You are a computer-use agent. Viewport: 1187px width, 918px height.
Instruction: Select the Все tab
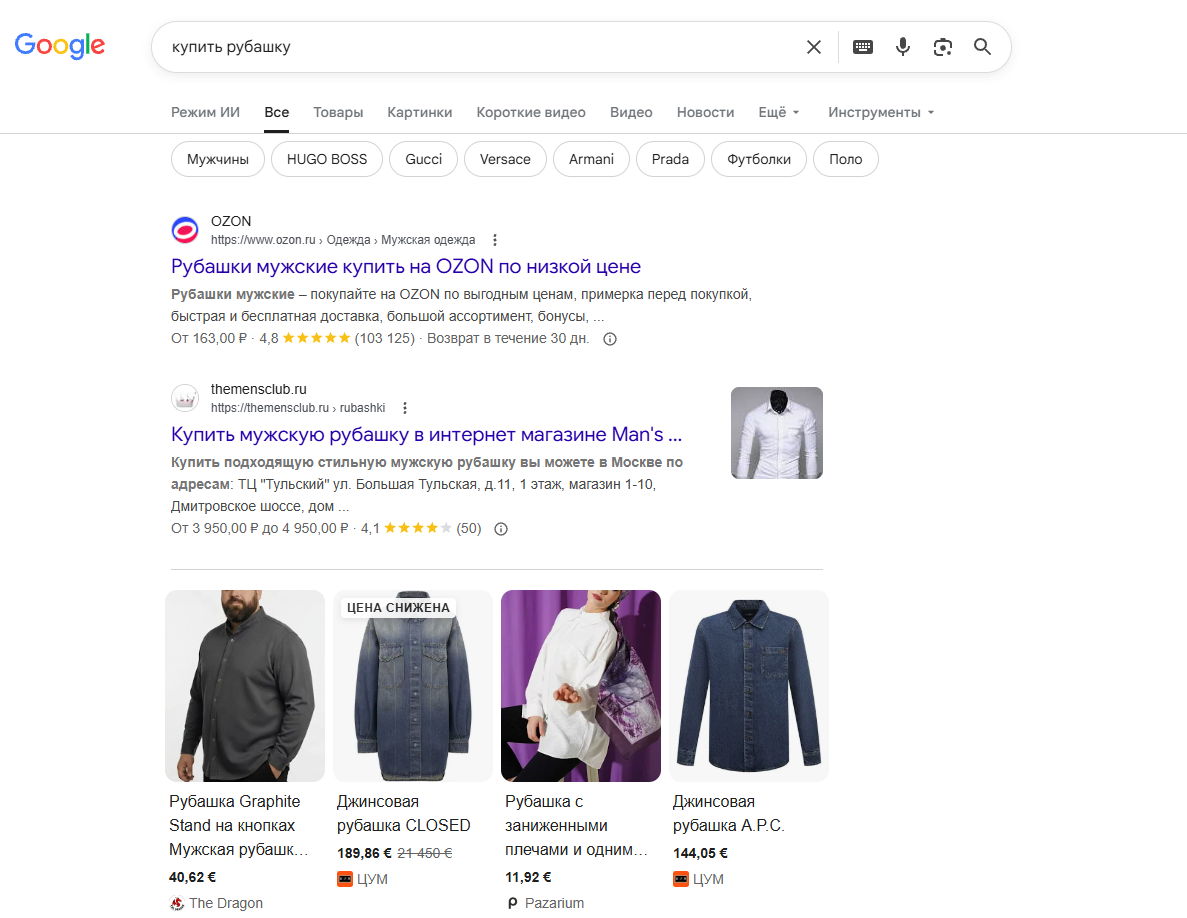tap(276, 112)
